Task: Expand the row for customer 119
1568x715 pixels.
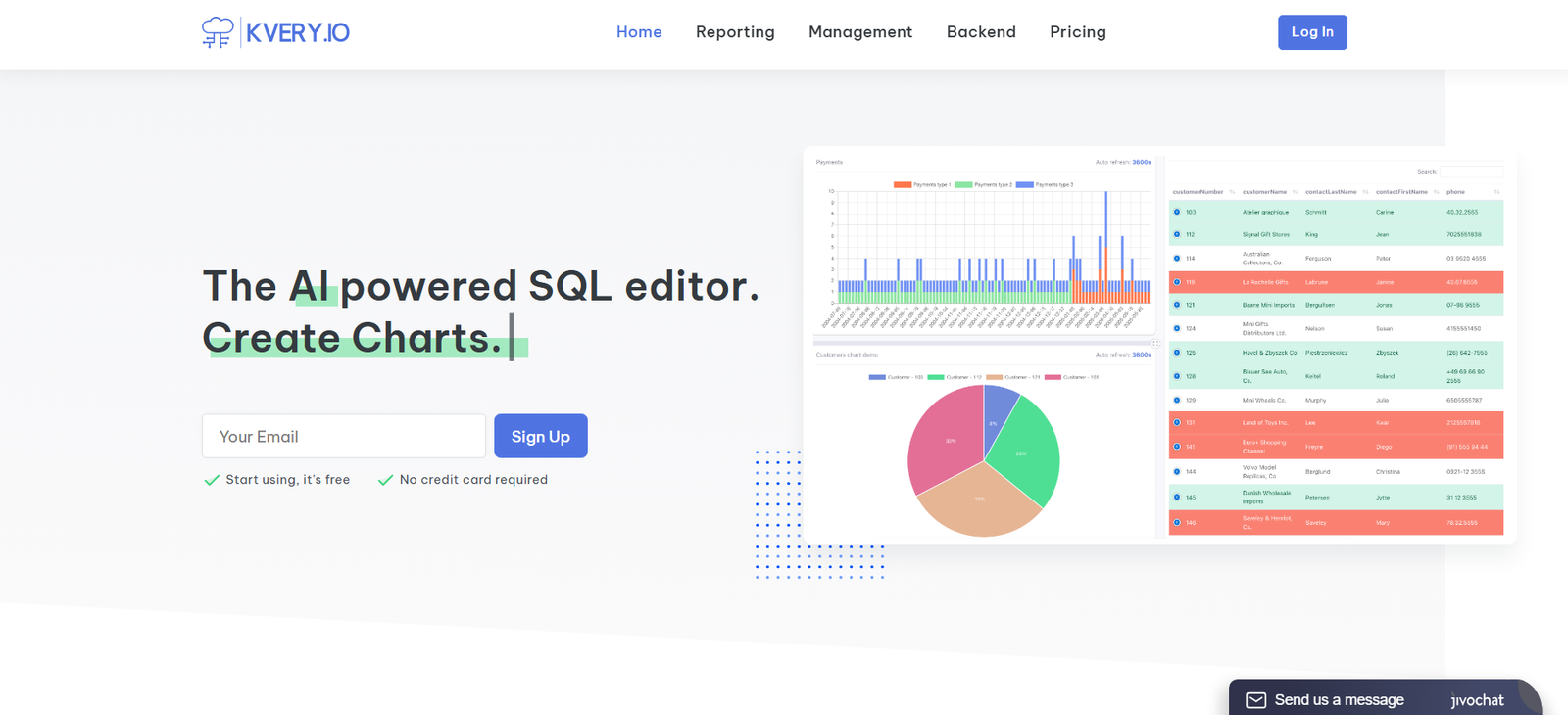Action: (x=1177, y=282)
